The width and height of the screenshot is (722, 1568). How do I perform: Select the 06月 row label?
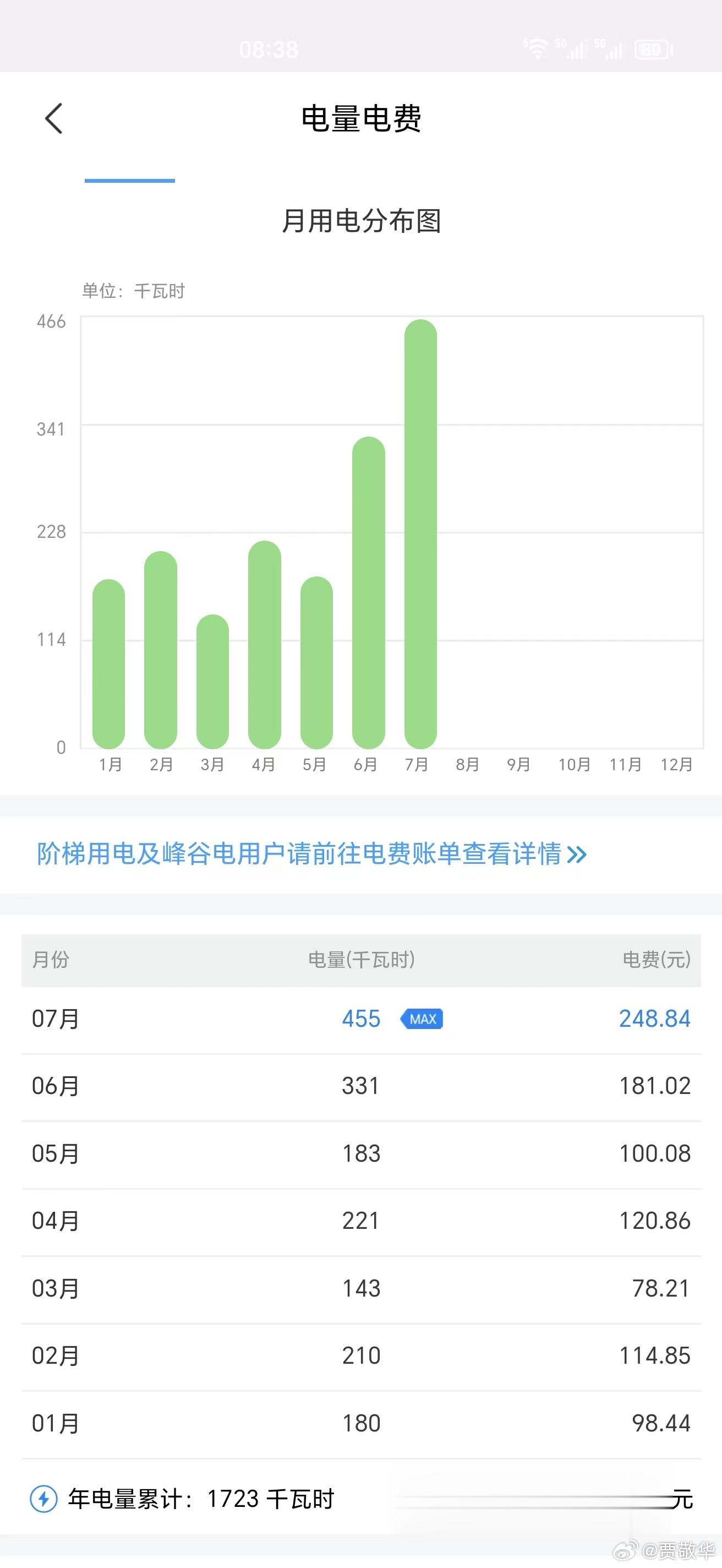click(x=56, y=1086)
